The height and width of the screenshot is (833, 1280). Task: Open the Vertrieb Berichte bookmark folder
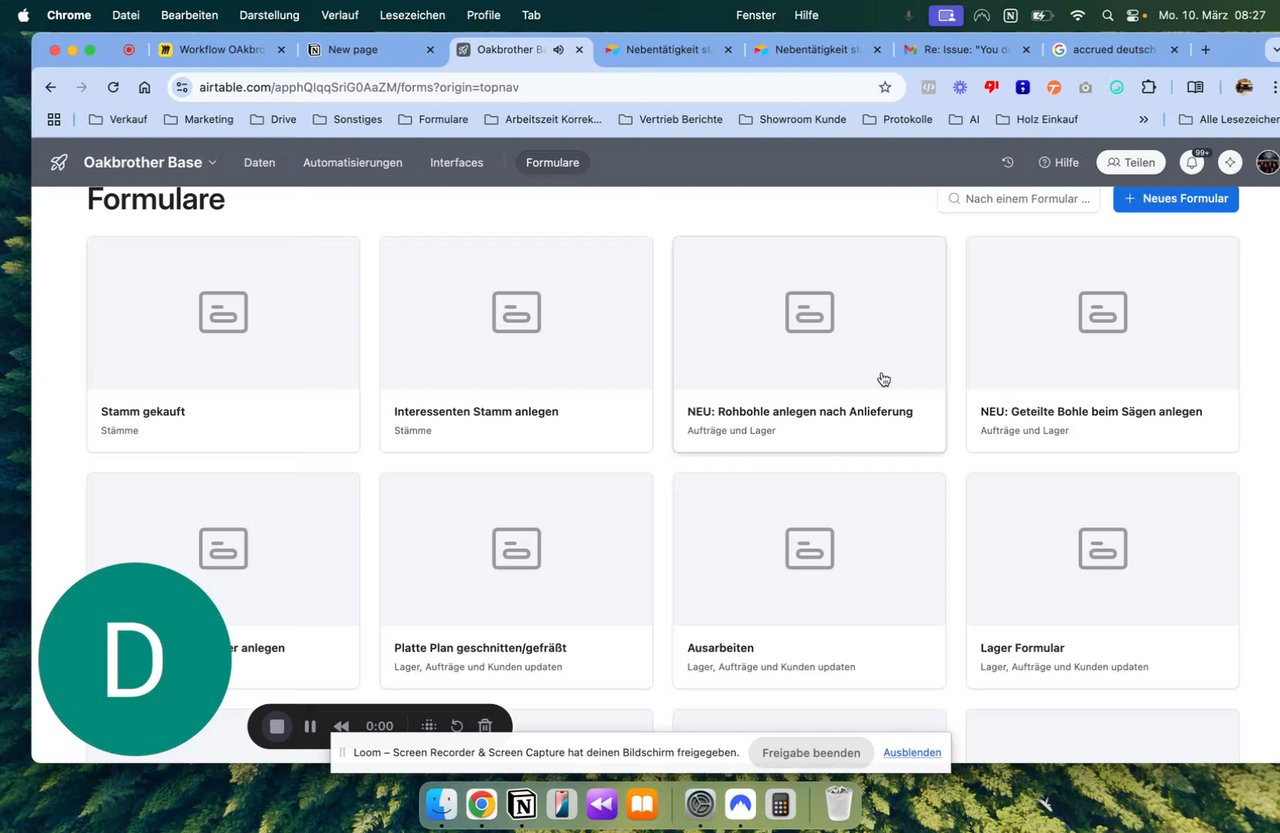(x=670, y=119)
